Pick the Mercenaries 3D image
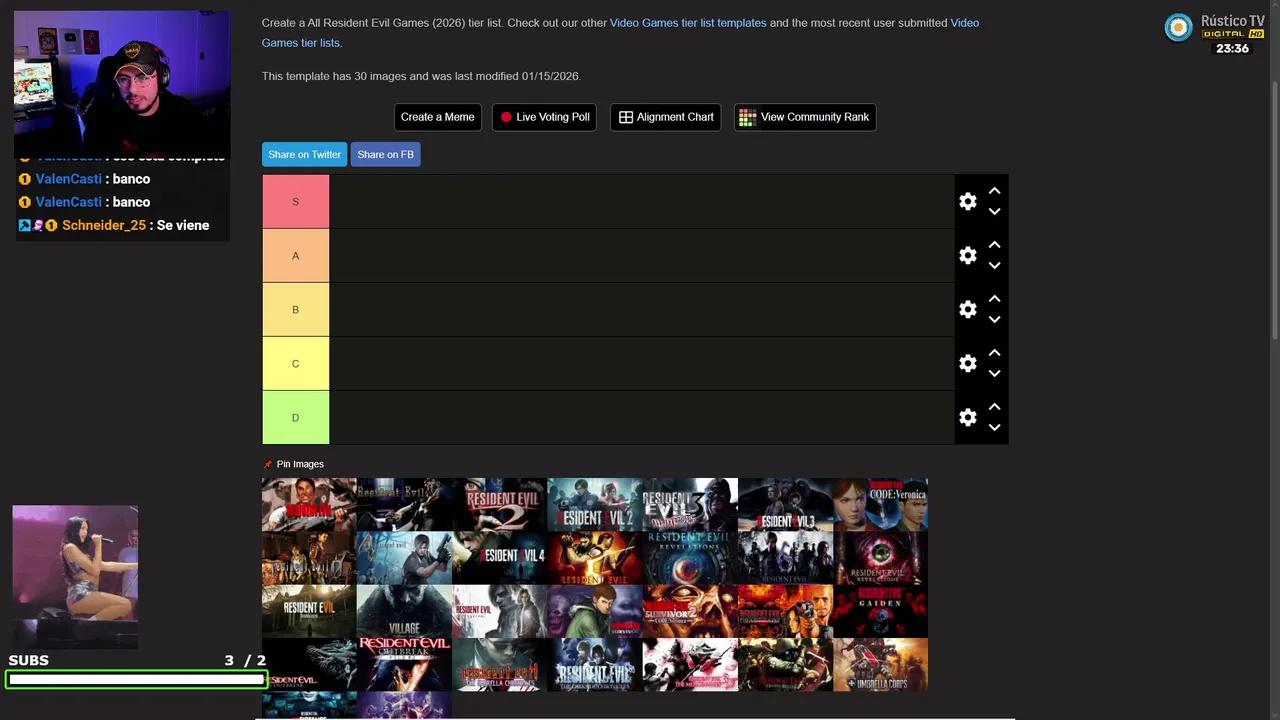 [689, 665]
